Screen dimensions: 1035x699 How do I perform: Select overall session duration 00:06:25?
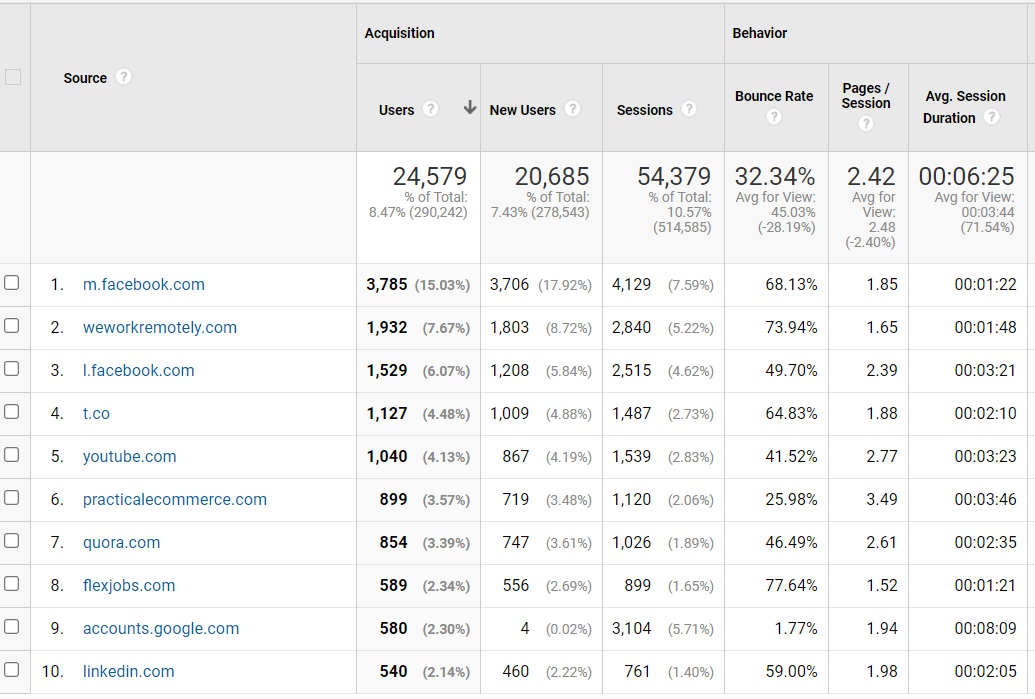pos(966,176)
